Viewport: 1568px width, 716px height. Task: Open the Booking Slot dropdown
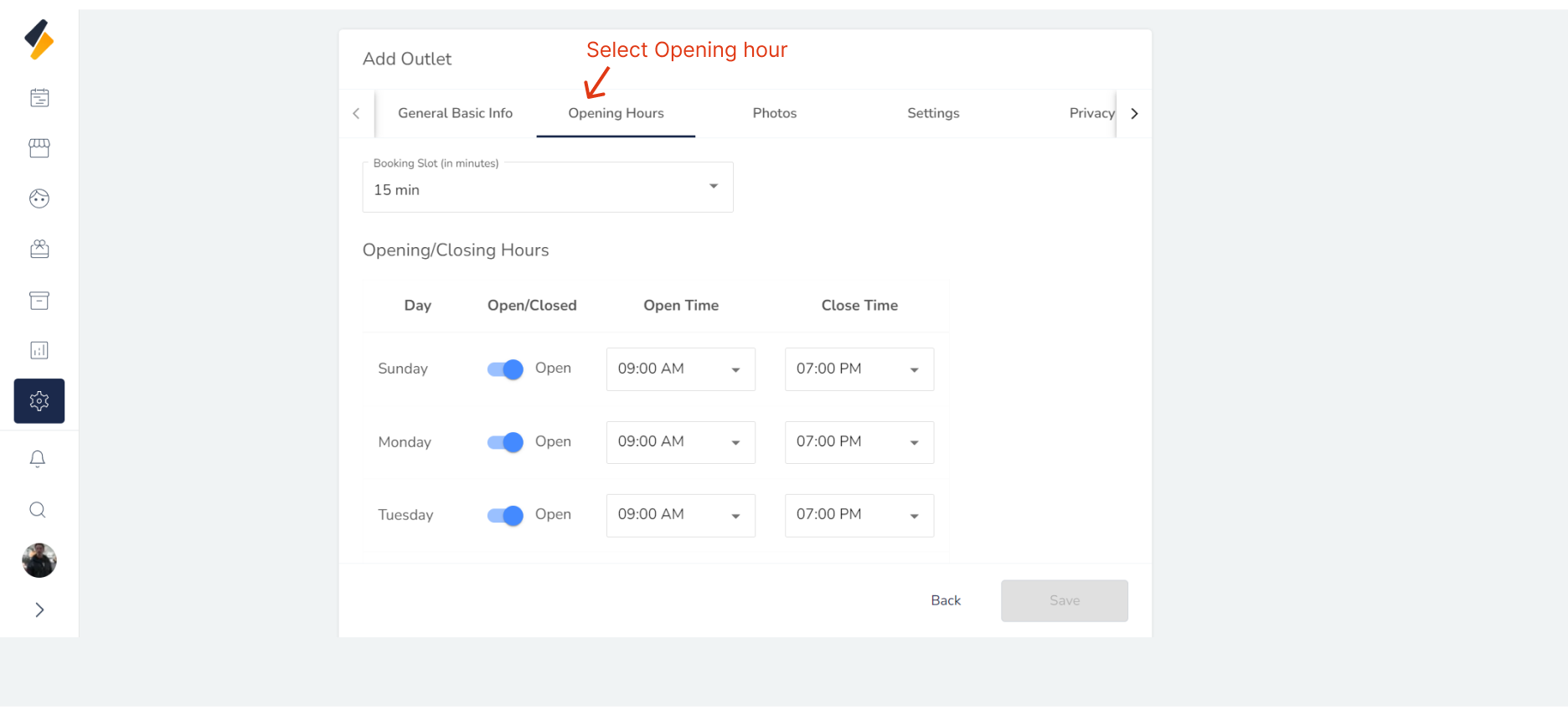tap(548, 188)
